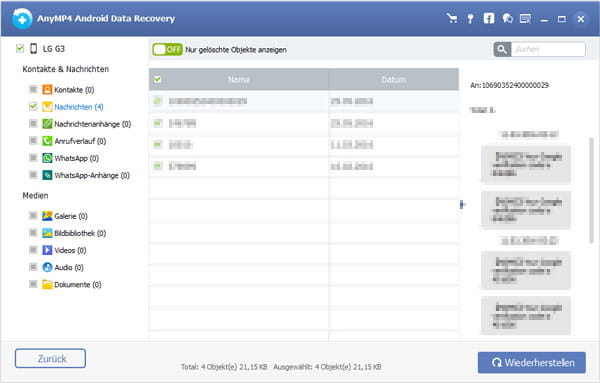
Task: Open the shopping cart purchase icon
Action: click(x=452, y=18)
